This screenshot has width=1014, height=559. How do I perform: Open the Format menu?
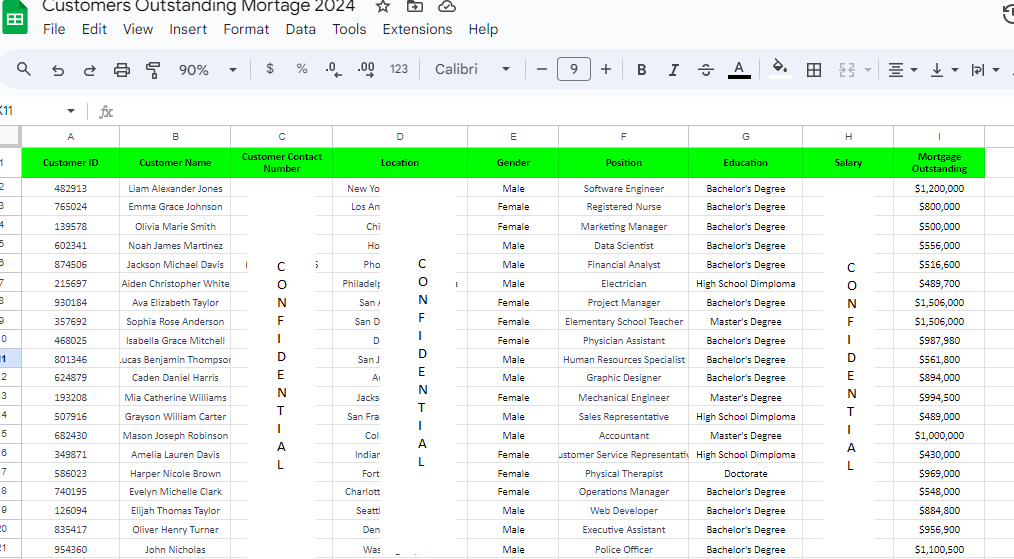246,29
